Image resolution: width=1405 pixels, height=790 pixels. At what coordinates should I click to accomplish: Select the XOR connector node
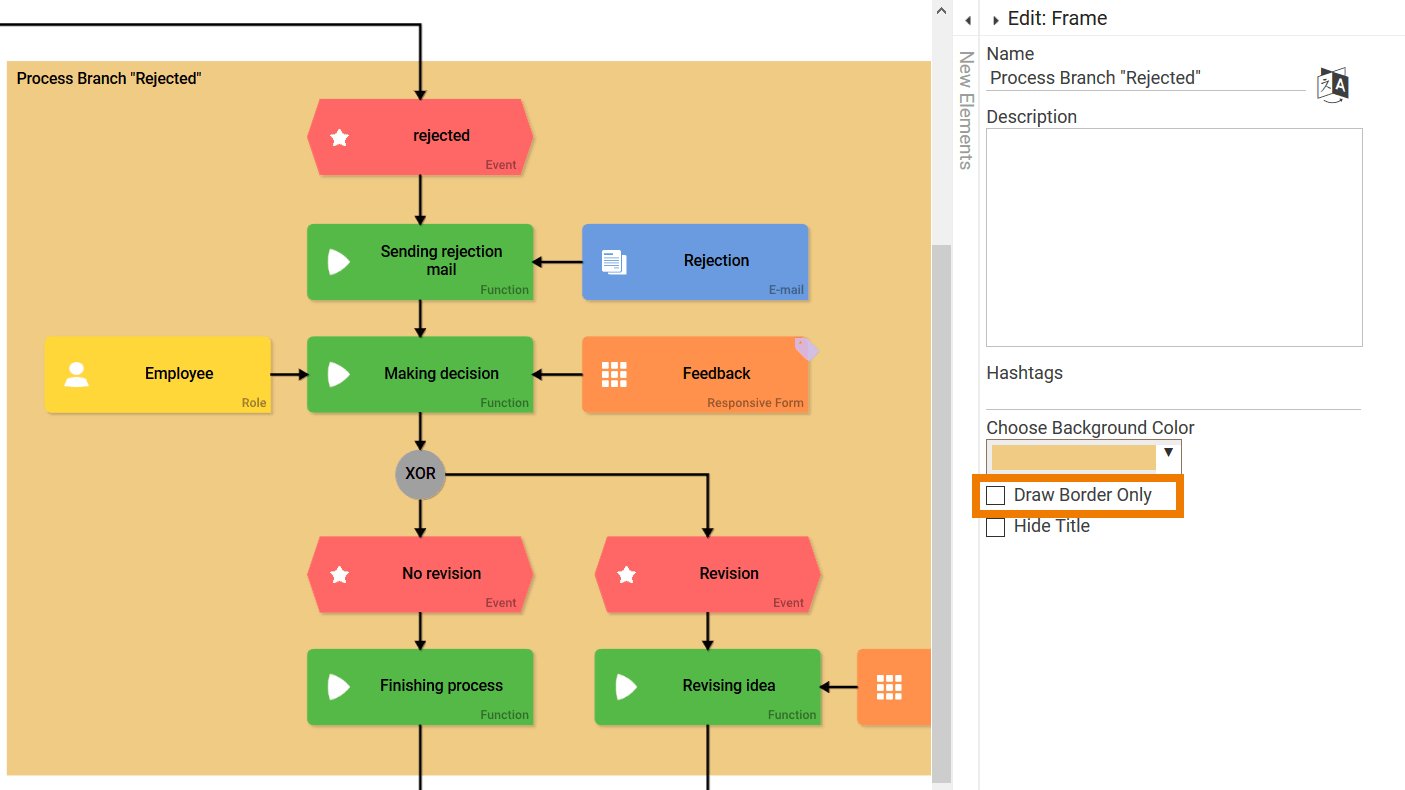(420, 474)
